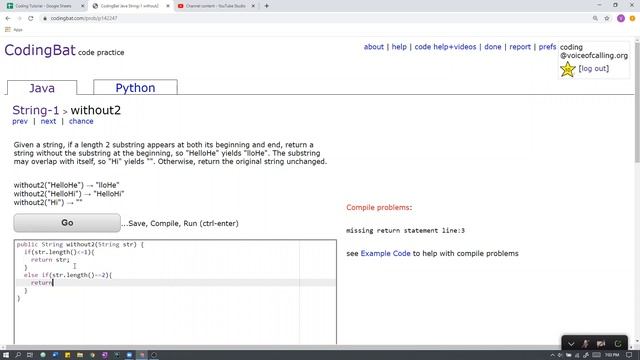Viewport: 640px width, 360px height.
Task: Open File Explorer from the taskbar
Action: (80, 355)
